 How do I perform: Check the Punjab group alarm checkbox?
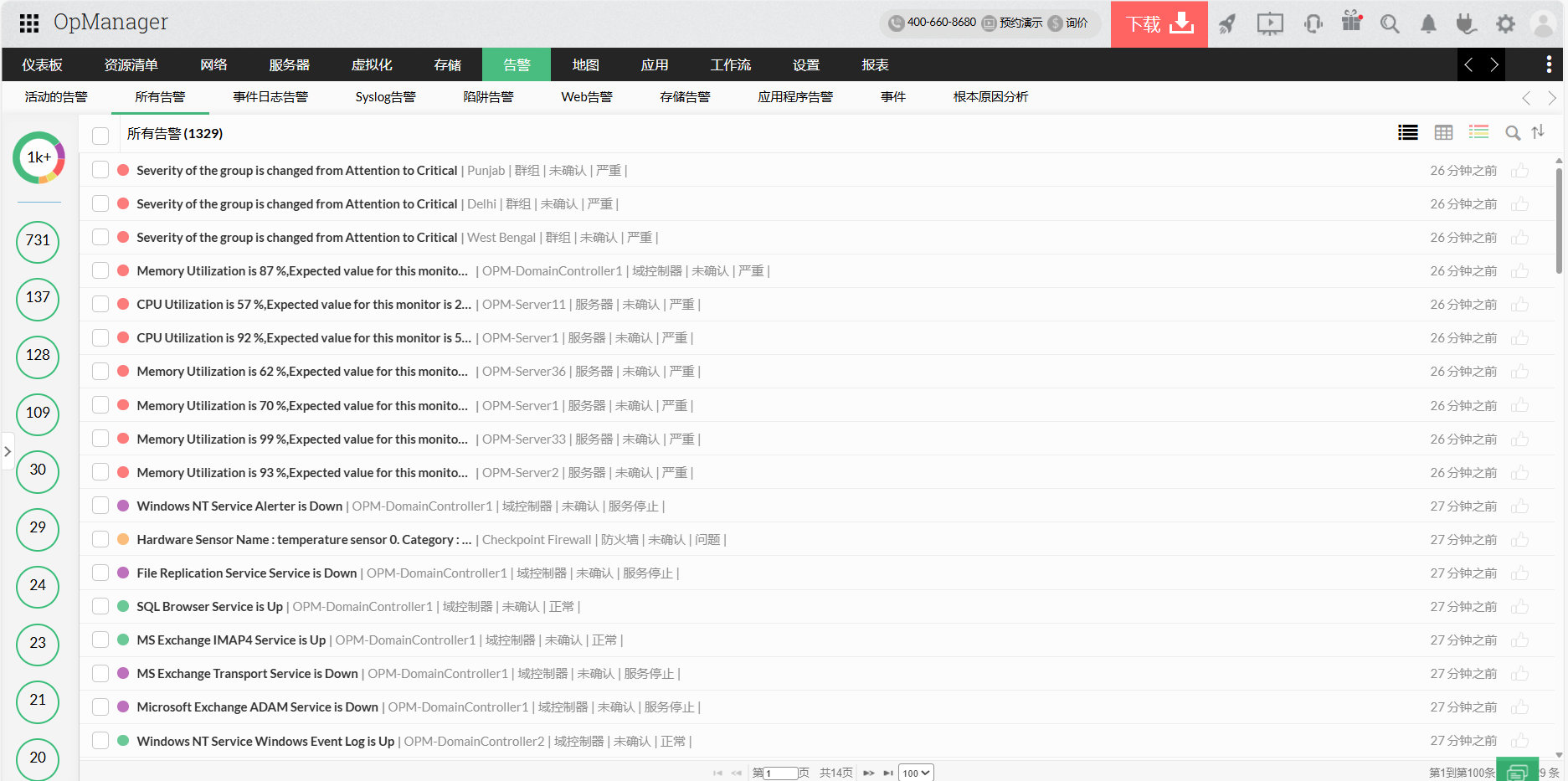[x=100, y=170]
